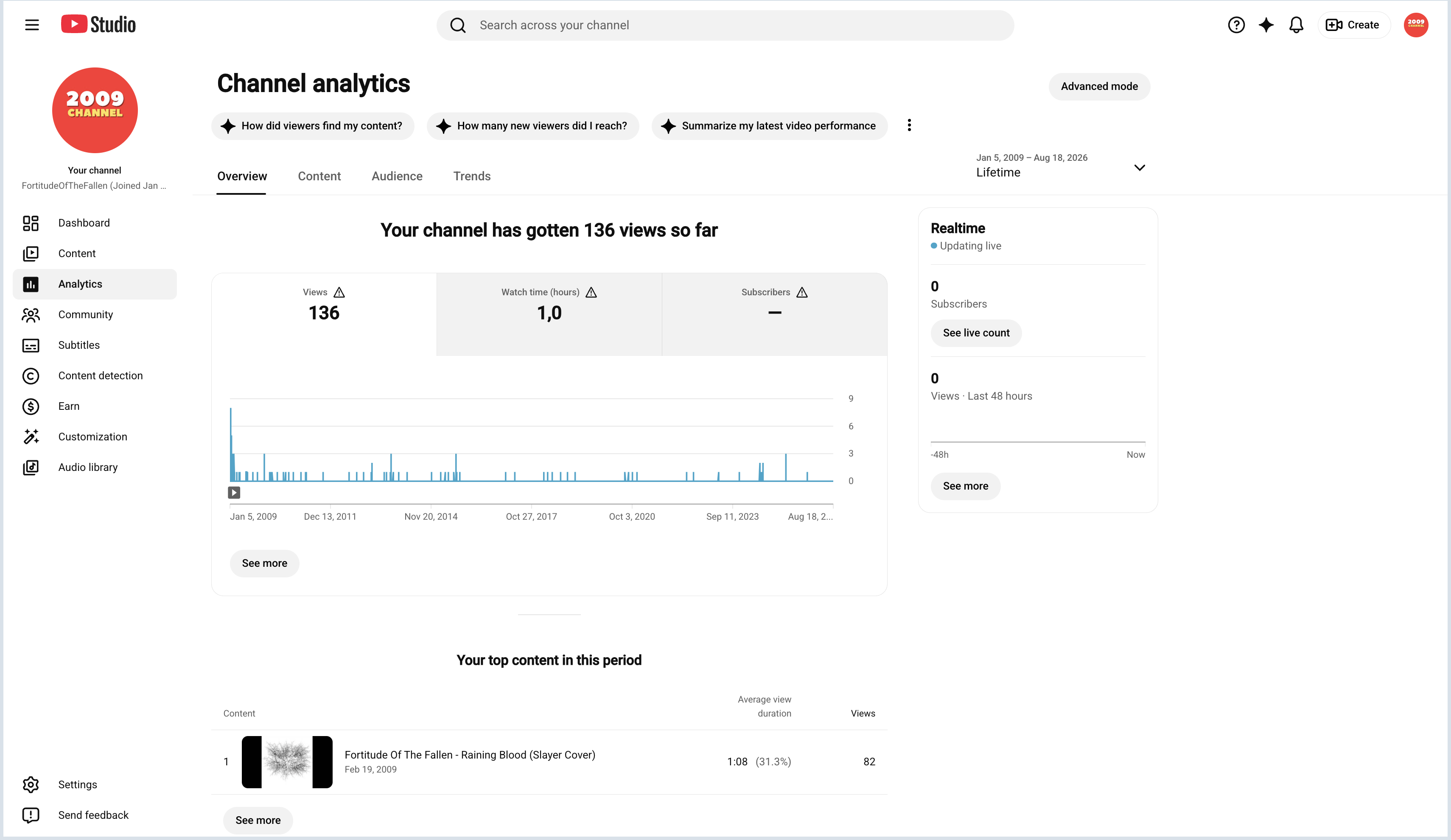
Task: Focus the 'Search across your channel' field
Action: [x=725, y=25]
